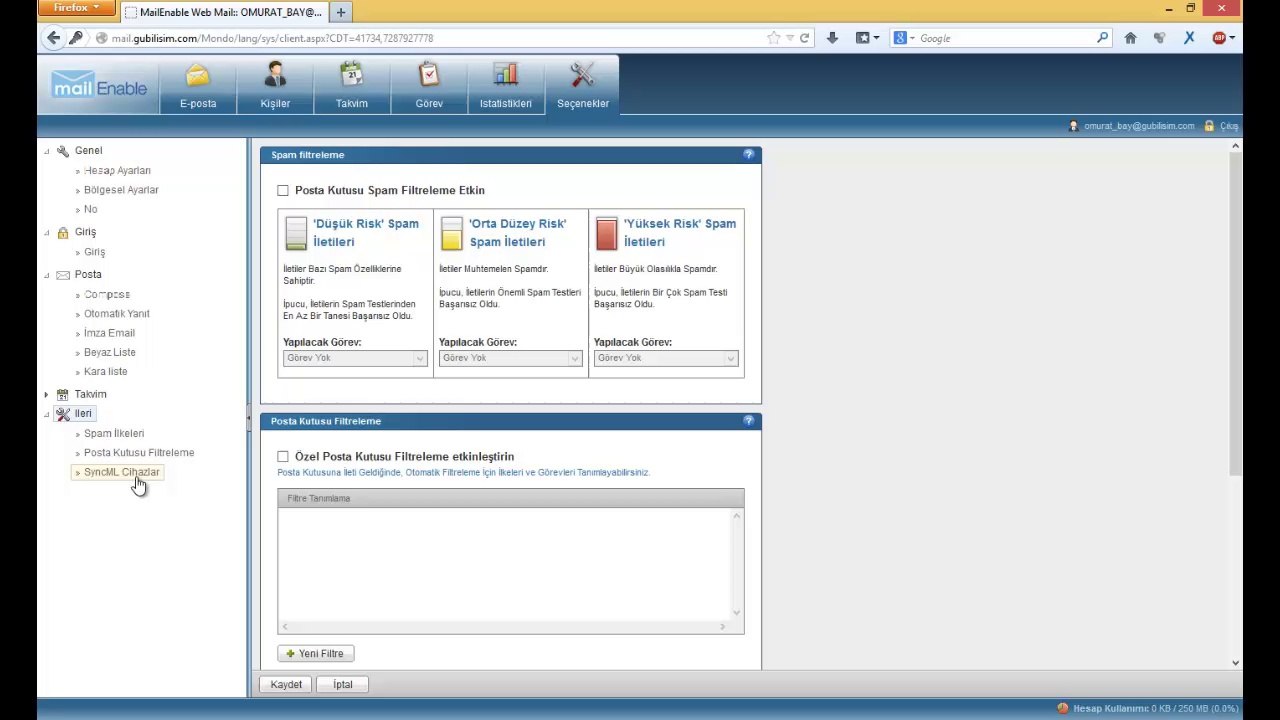Click the Google search magnifier icon
This screenshot has height=720, width=1280.
(1102, 38)
